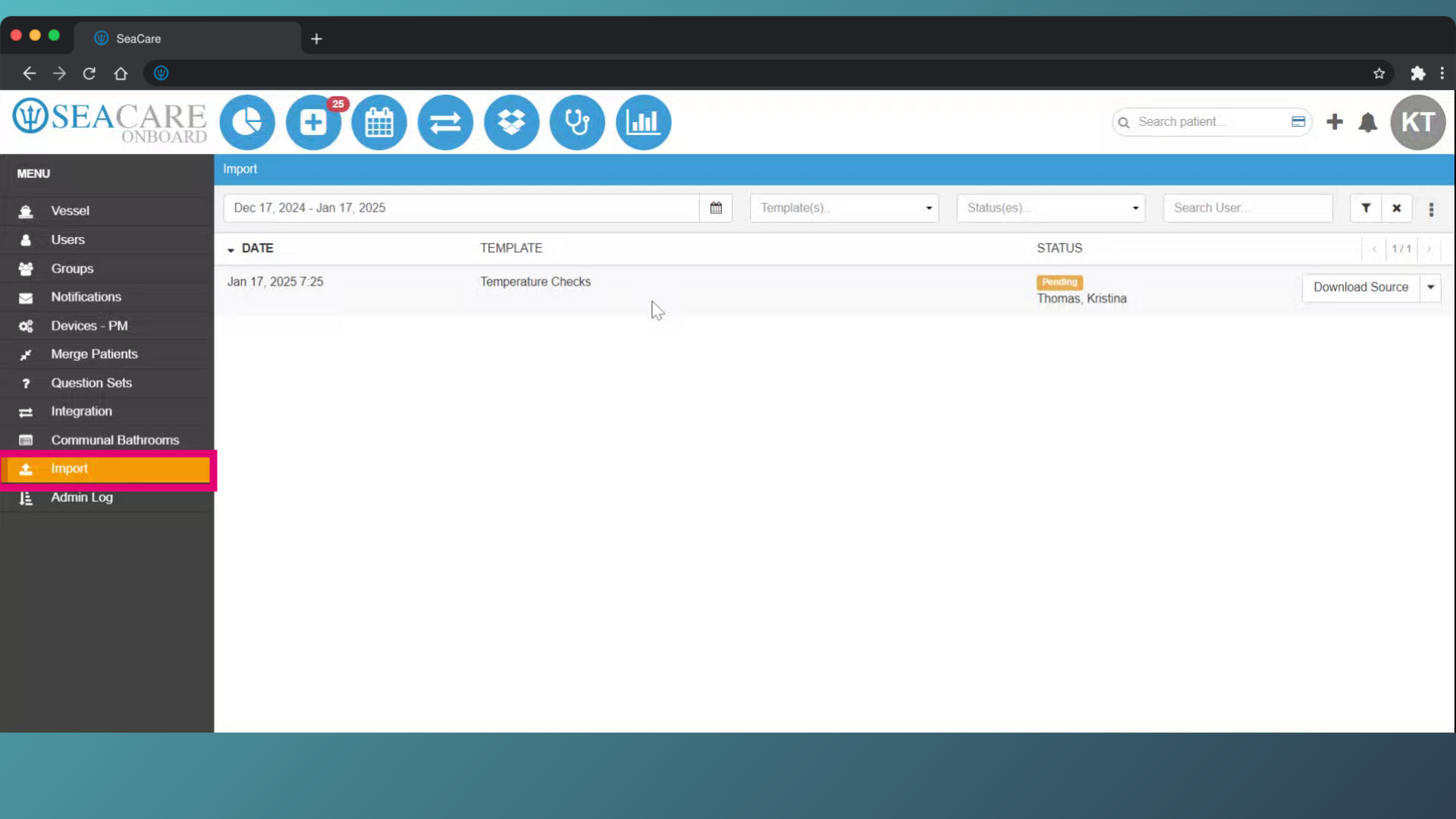Select Import in sidebar menu
The image size is (1456, 819).
pyautogui.click(x=106, y=469)
